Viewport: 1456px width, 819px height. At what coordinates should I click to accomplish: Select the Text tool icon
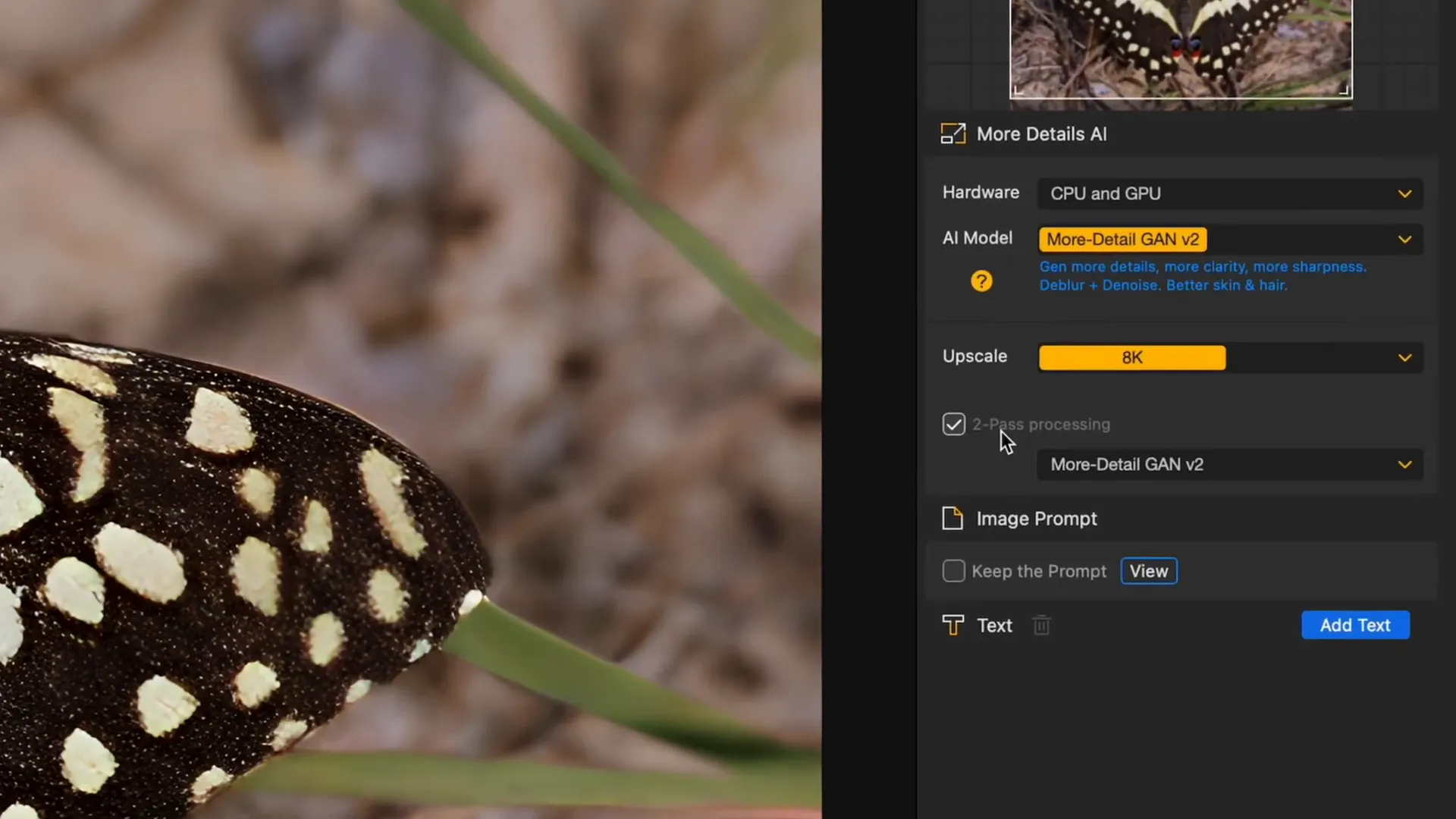point(952,625)
